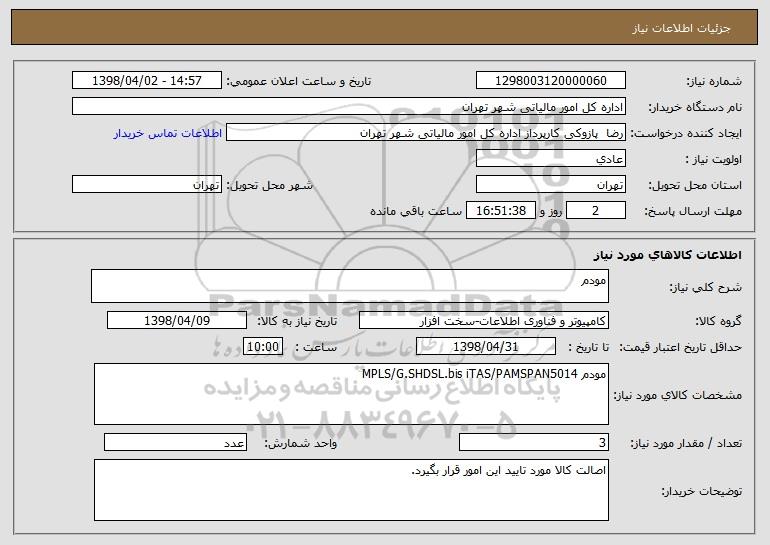Click the label مشخصات کالای مورد نیاز
770x545 pixels.
point(678,395)
